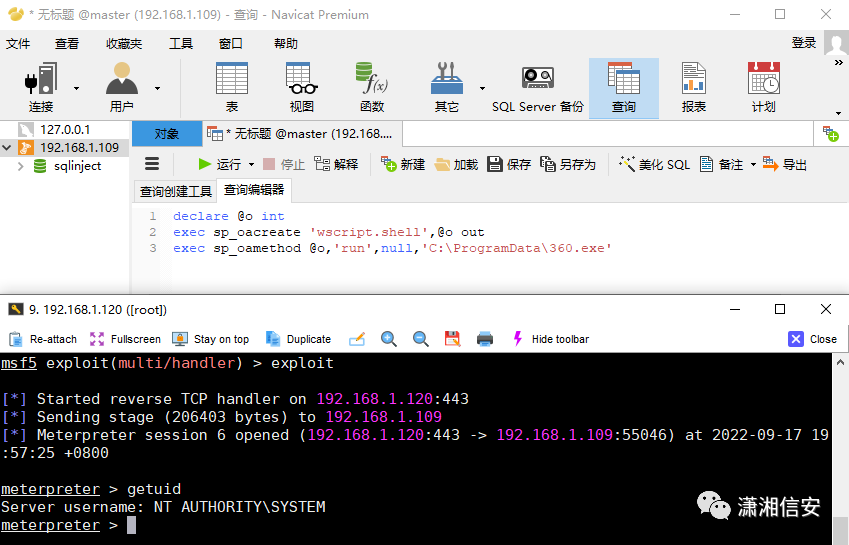Run (运行) the query
Screen dimensions: 849x545
point(219,164)
